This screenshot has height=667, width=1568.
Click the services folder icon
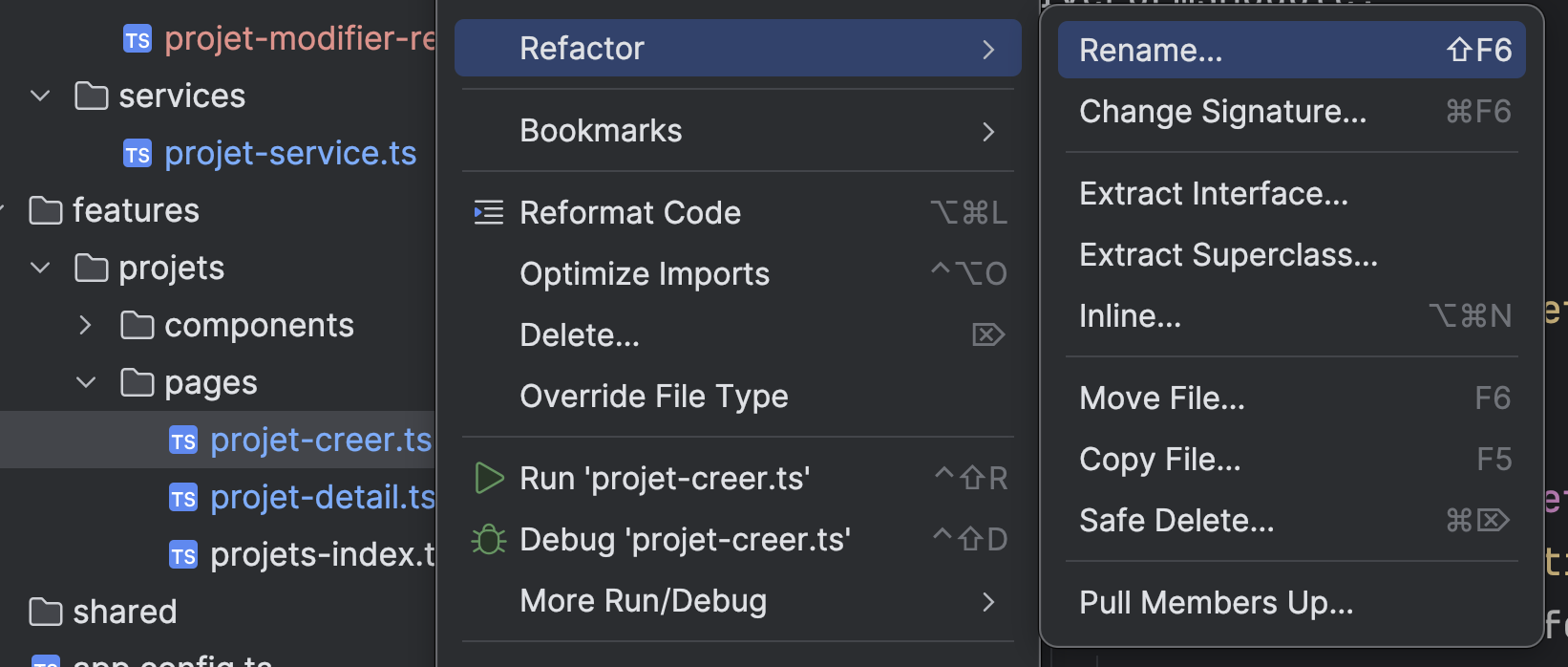[x=92, y=97]
